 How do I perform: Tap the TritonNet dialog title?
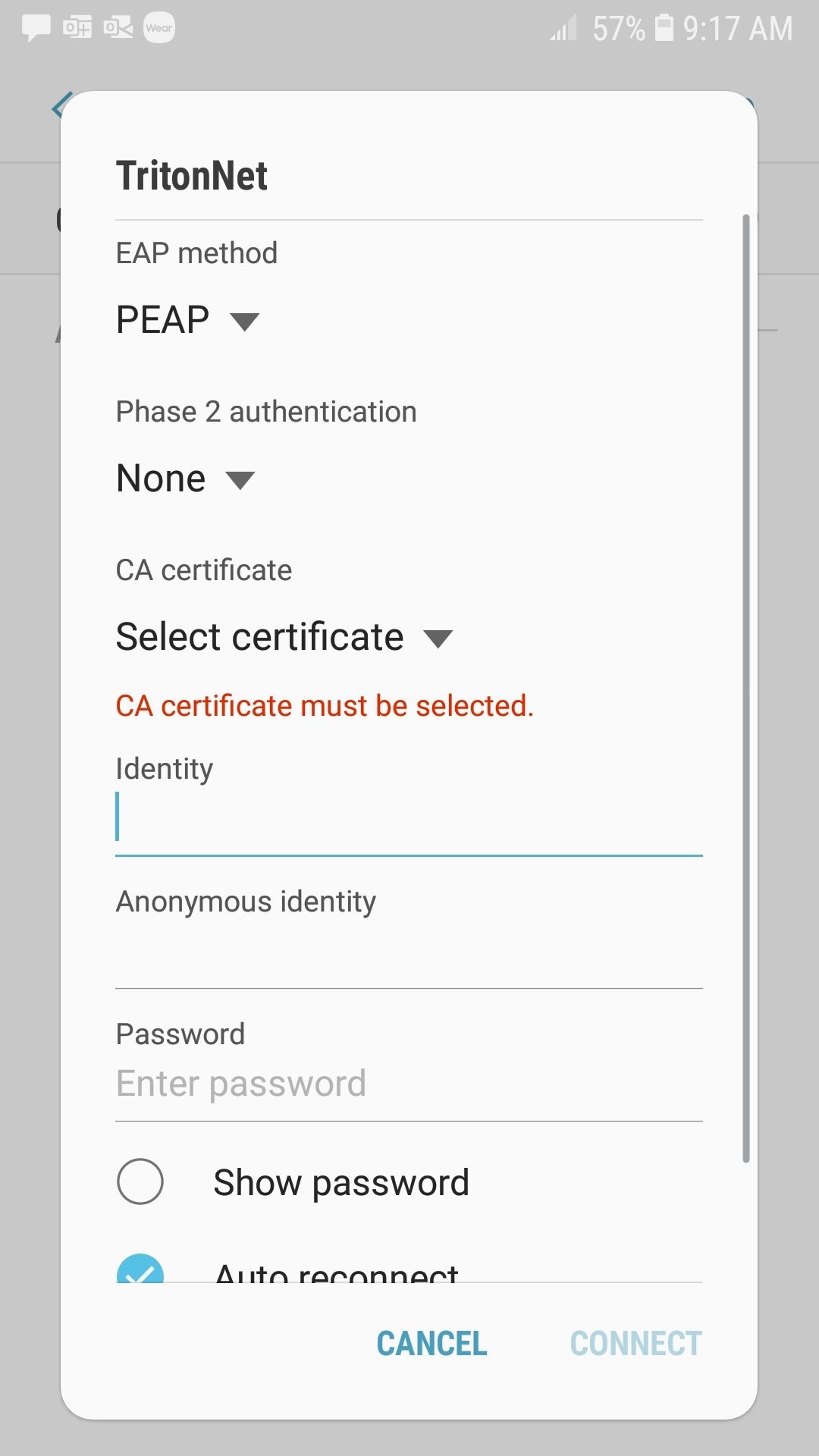point(191,174)
